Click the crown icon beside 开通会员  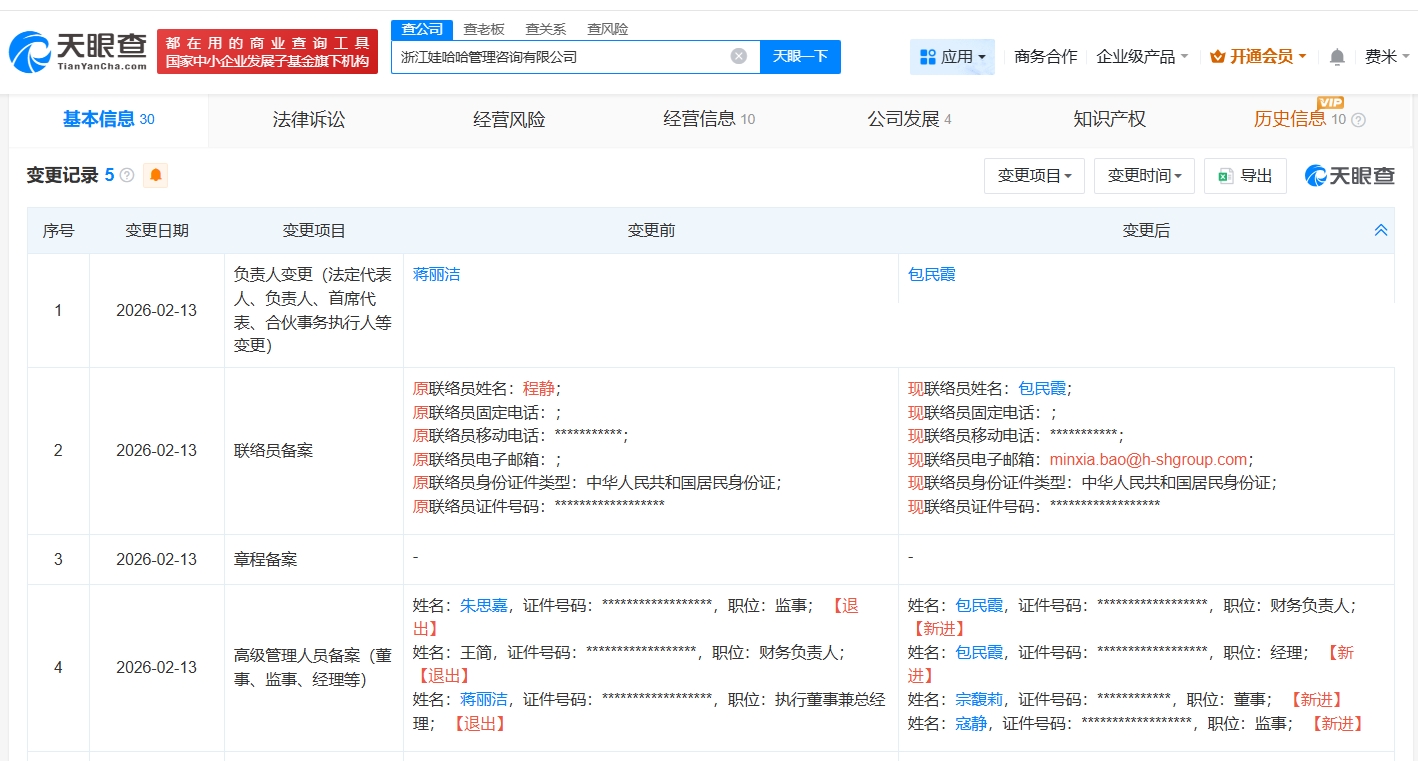1217,57
